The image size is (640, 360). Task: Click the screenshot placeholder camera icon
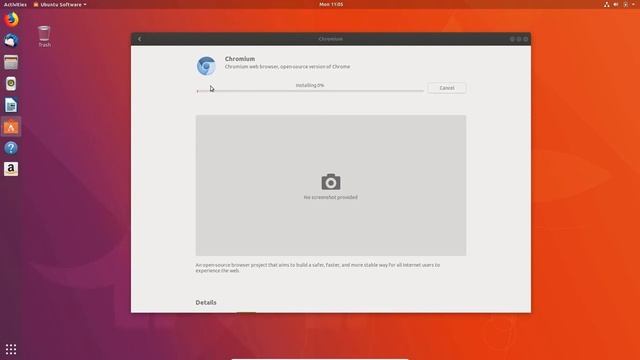pos(331,182)
